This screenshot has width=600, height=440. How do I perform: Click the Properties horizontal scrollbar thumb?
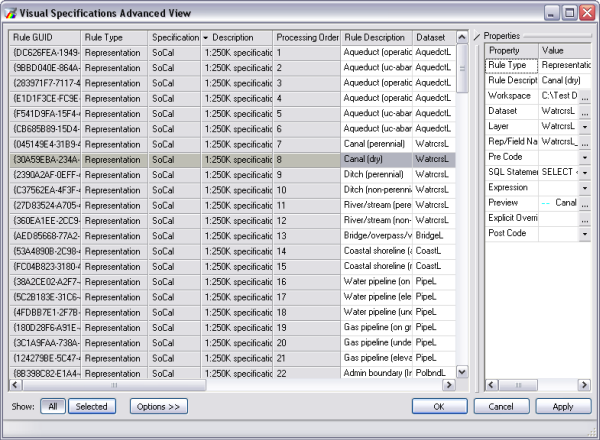point(518,385)
